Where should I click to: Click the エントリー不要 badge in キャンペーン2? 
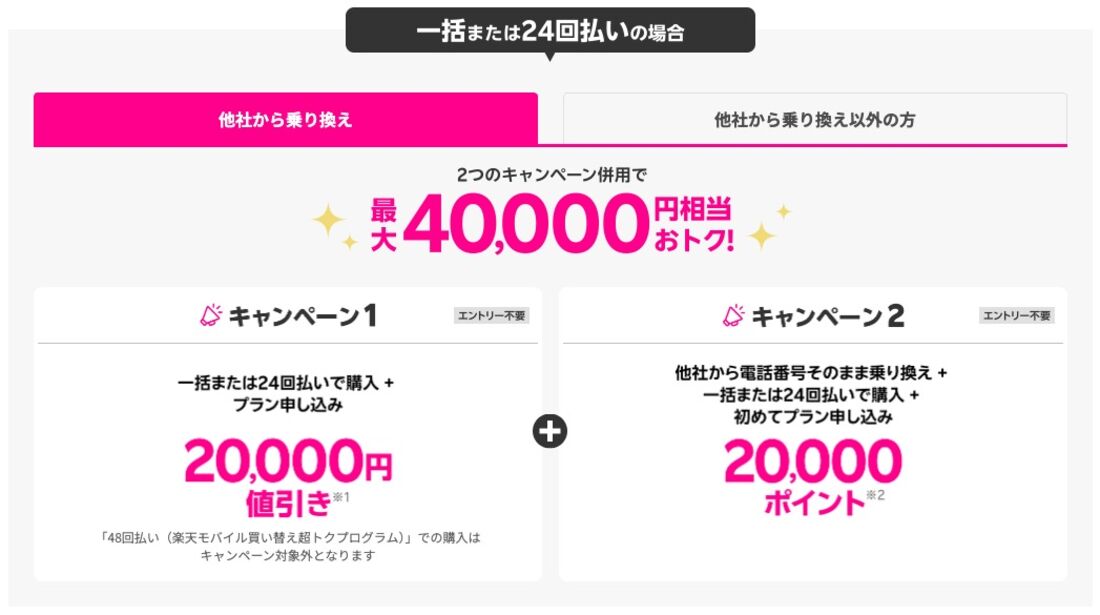[1015, 316]
